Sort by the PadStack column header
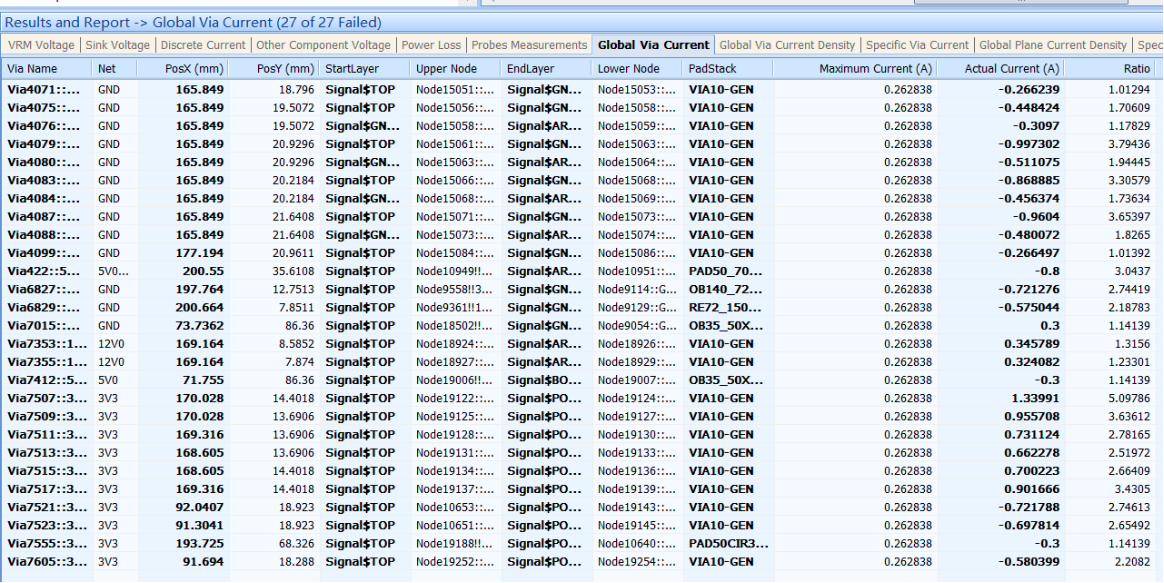The height and width of the screenshot is (583, 1164). [x=728, y=68]
